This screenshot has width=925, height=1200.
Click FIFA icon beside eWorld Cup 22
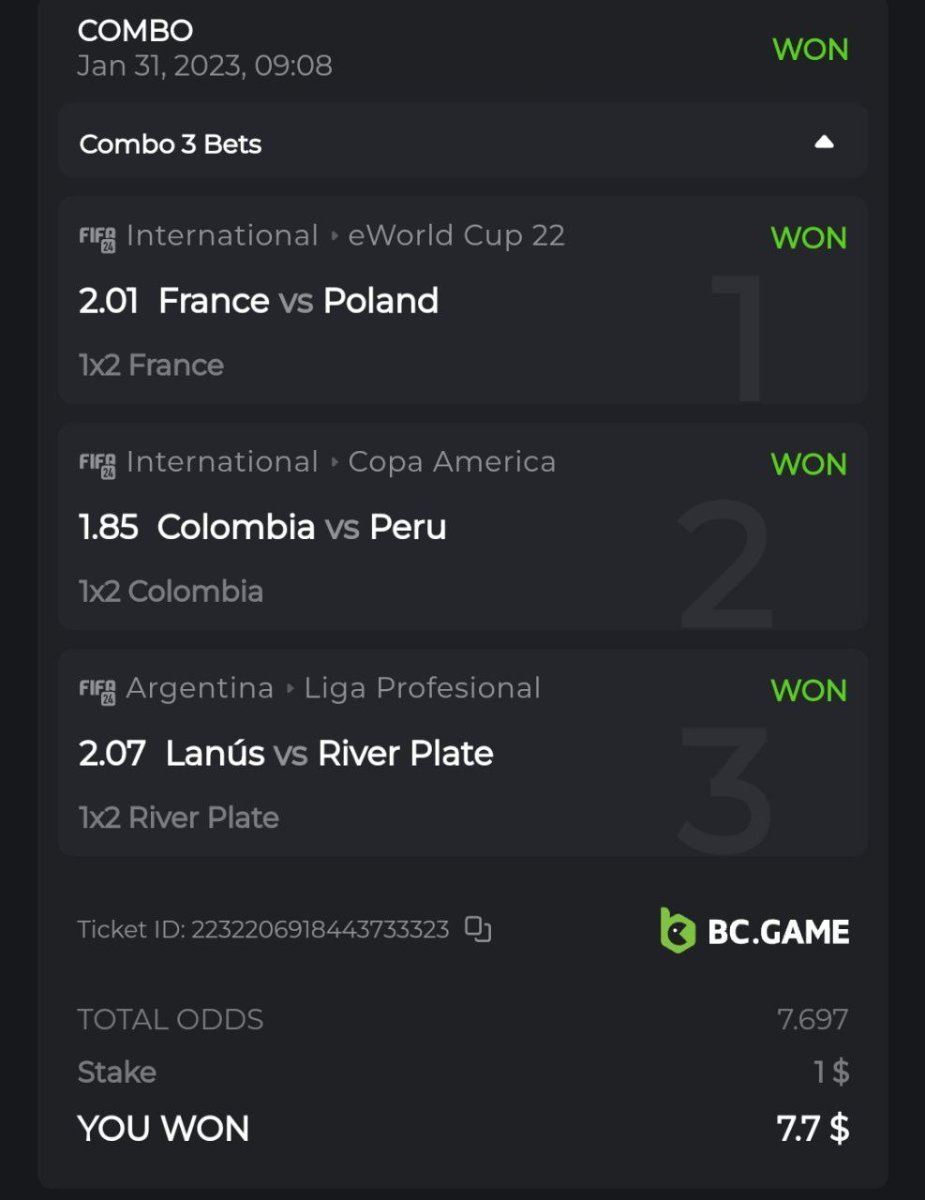click(97, 238)
